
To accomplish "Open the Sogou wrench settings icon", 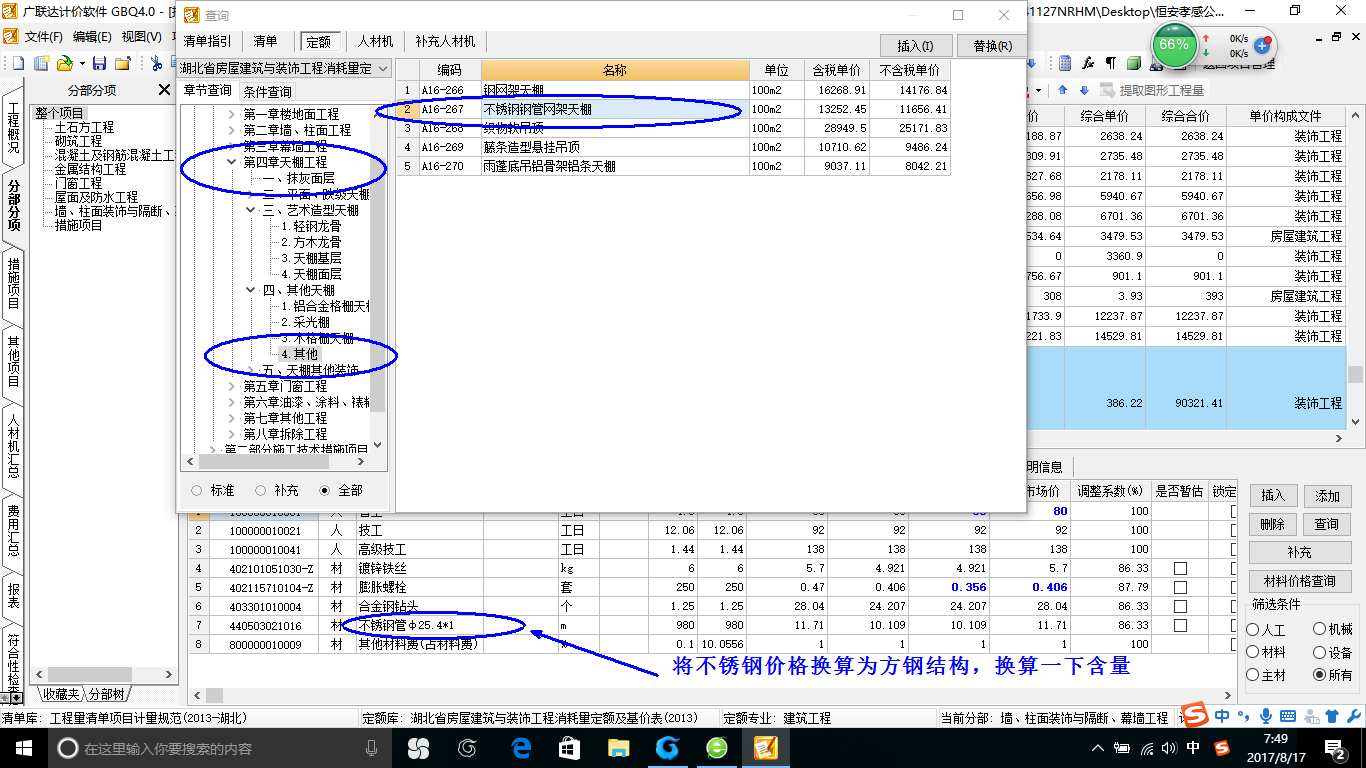I will (x=1353, y=715).
